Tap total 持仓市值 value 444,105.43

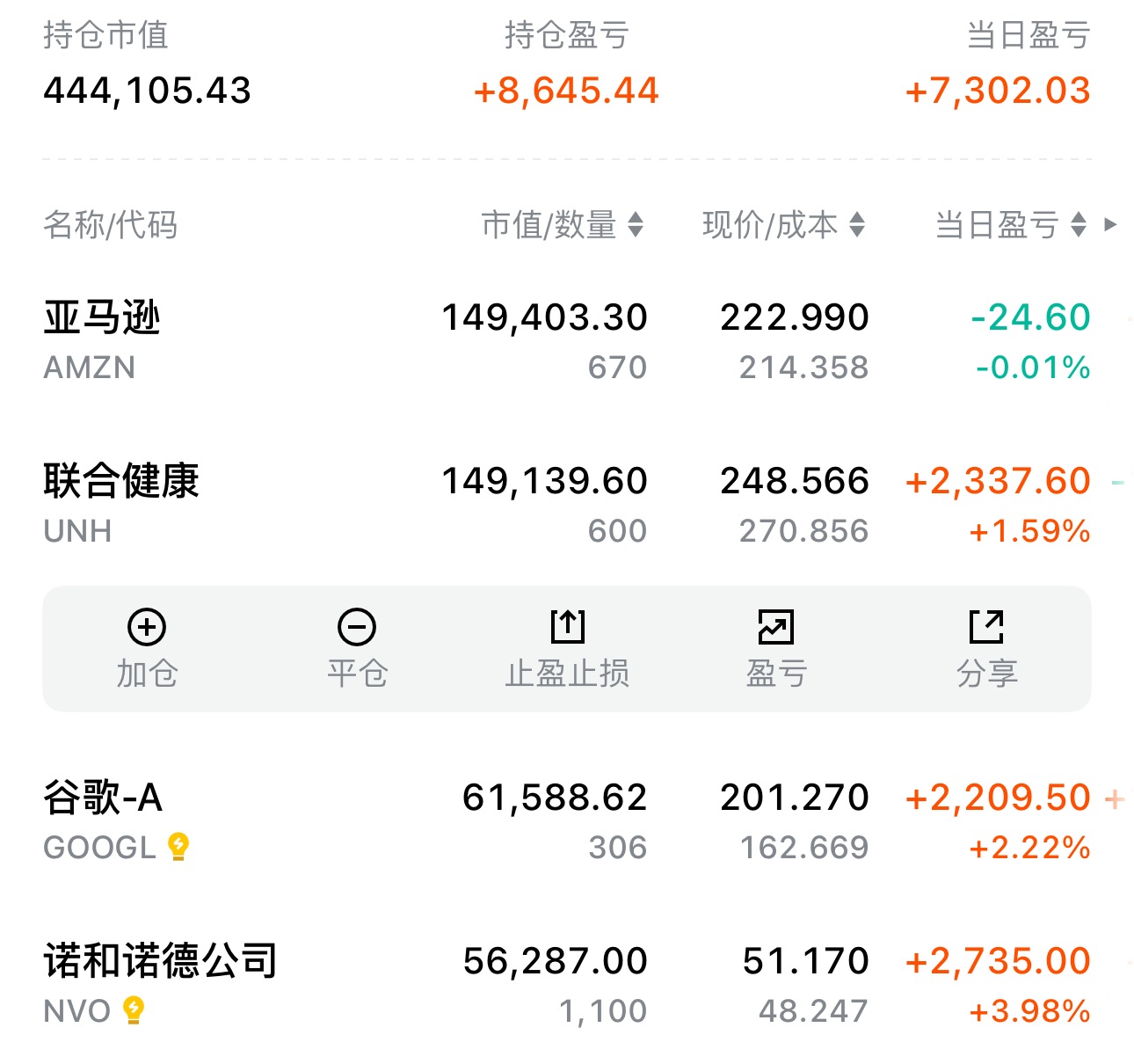click(147, 91)
